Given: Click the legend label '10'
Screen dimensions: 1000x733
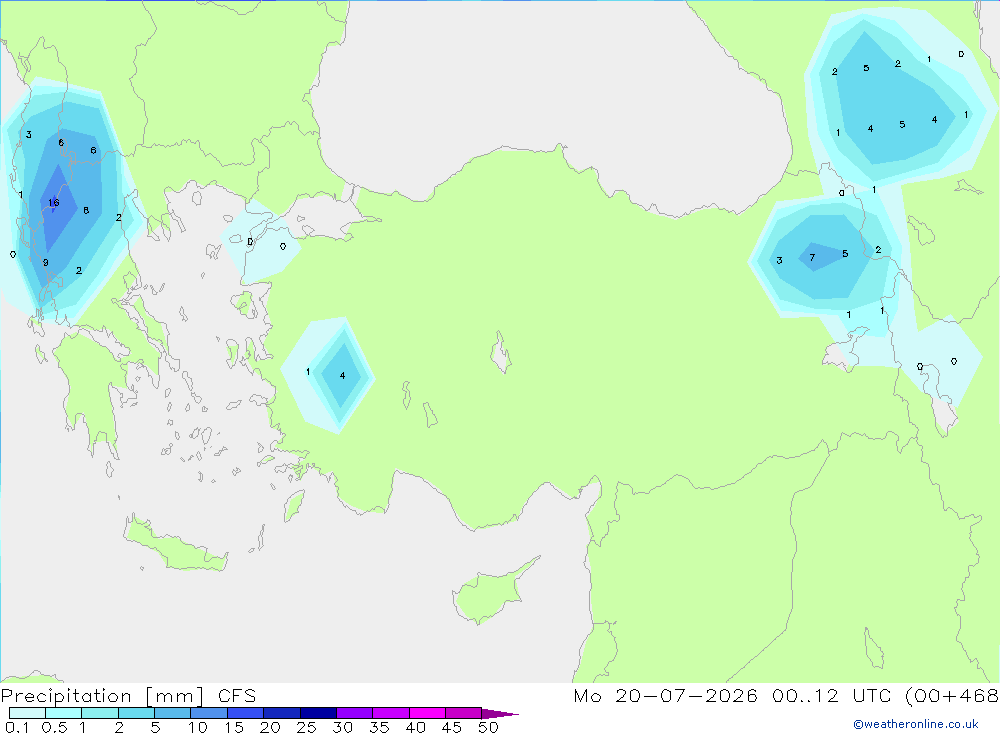Looking at the screenshot, I should point(198,727).
